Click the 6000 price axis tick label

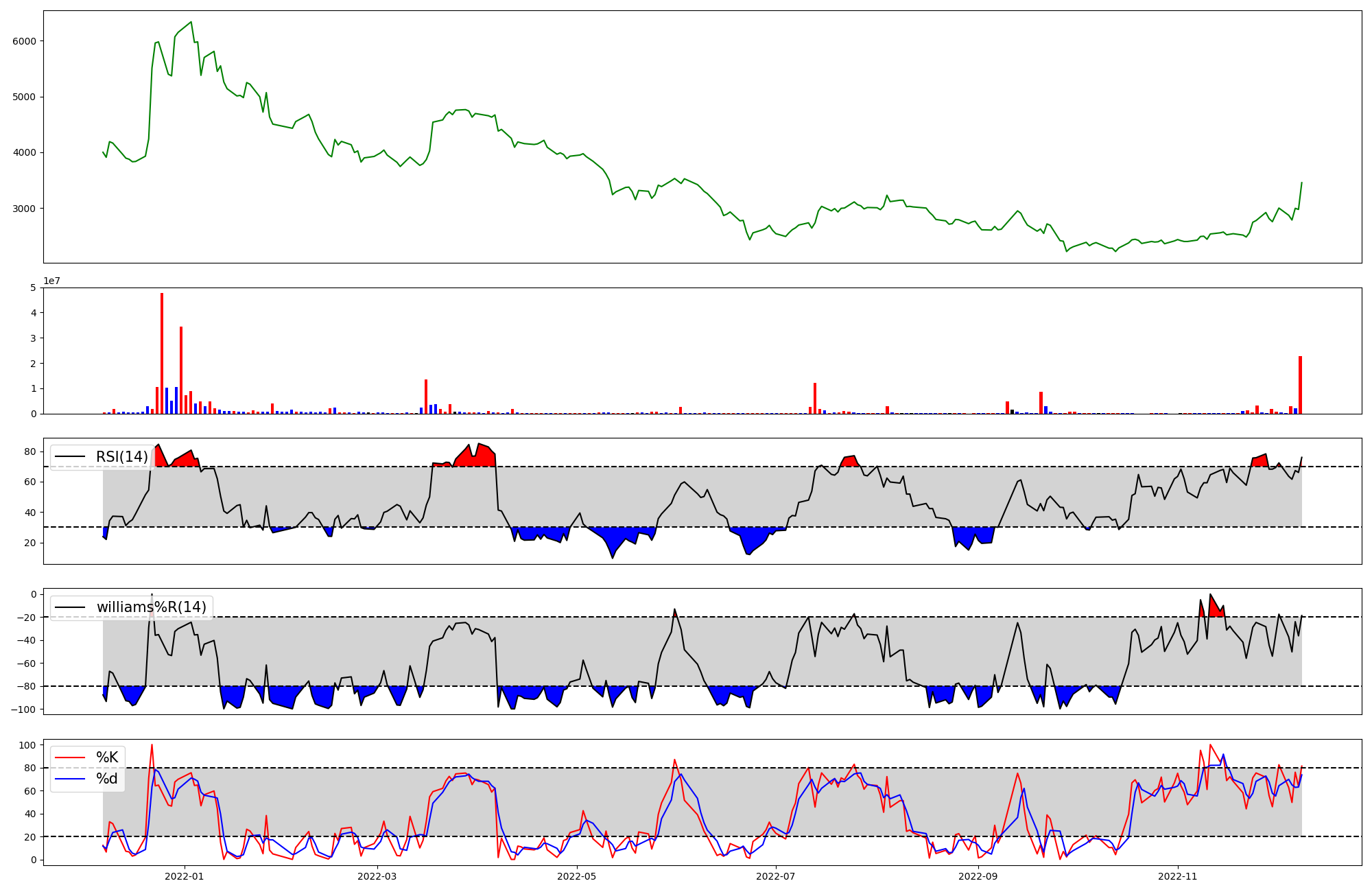coord(25,41)
